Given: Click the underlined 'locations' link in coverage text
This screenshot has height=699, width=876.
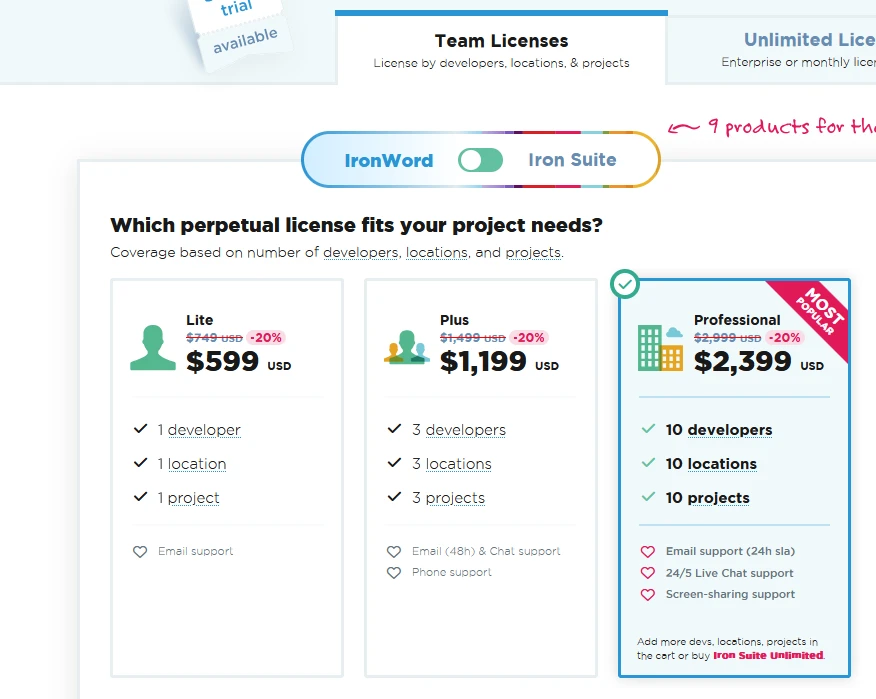Looking at the screenshot, I should pyautogui.click(x=437, y=253).
